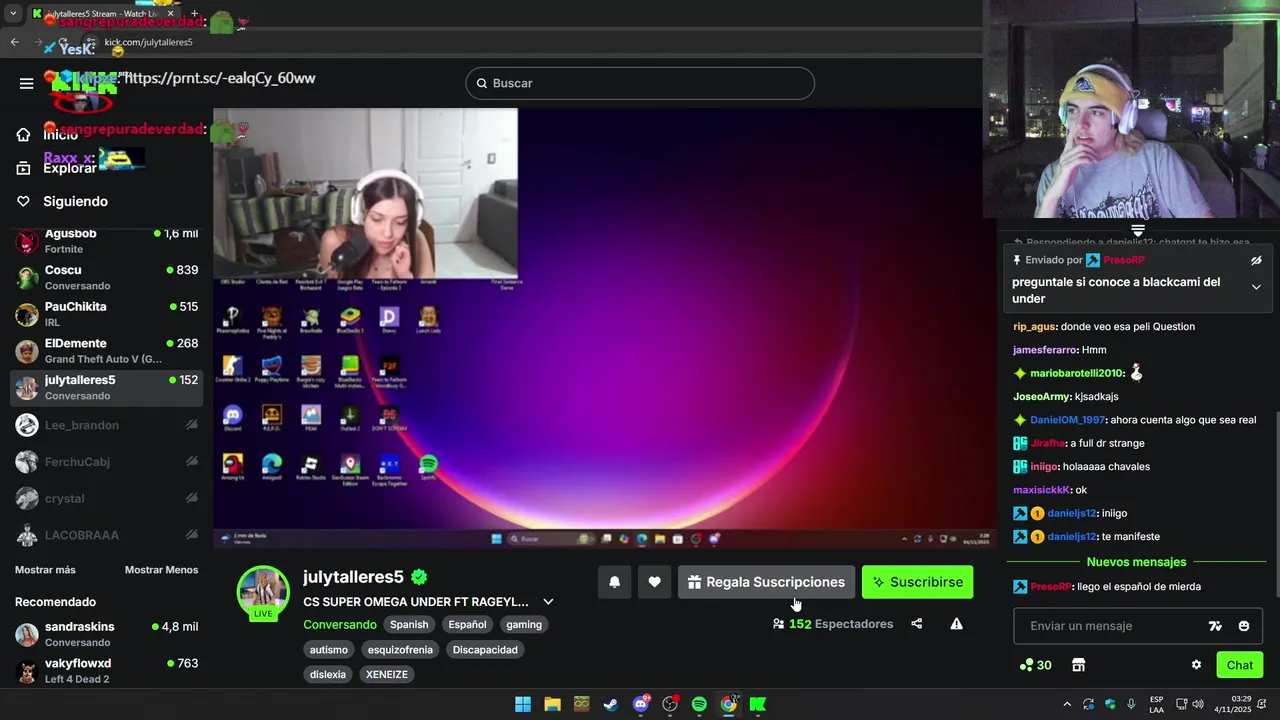Hide the pinned message with eye icon
Viewport: 1280px width, 720px height.
[x=1256, y=260]
